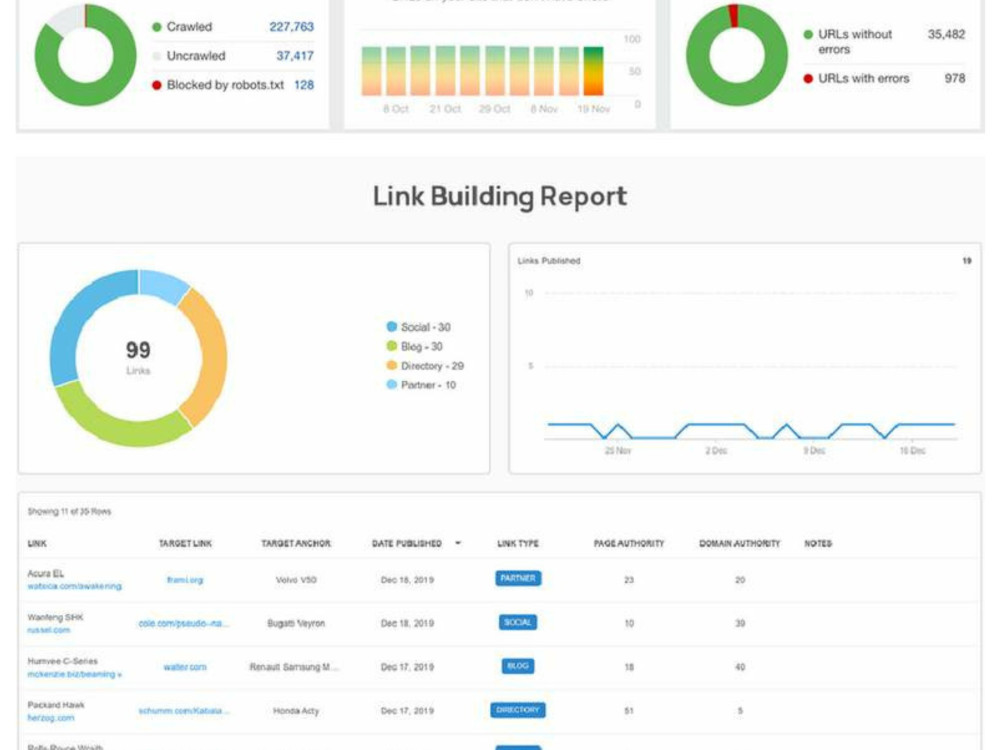Viewport: 1000px width, 750px height.
Task: Click the Honda Acty anchor text
Action: click(x=296, y=711)
